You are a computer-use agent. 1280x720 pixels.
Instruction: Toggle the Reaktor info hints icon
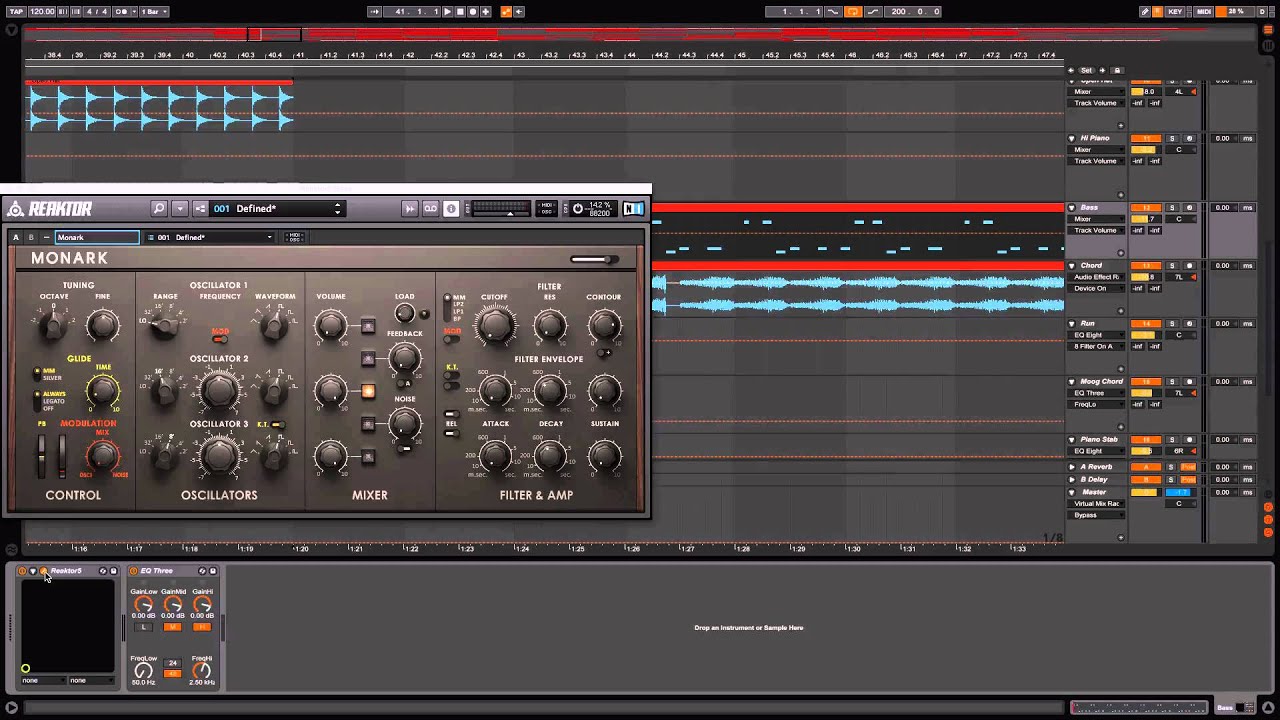pos(451,209)
